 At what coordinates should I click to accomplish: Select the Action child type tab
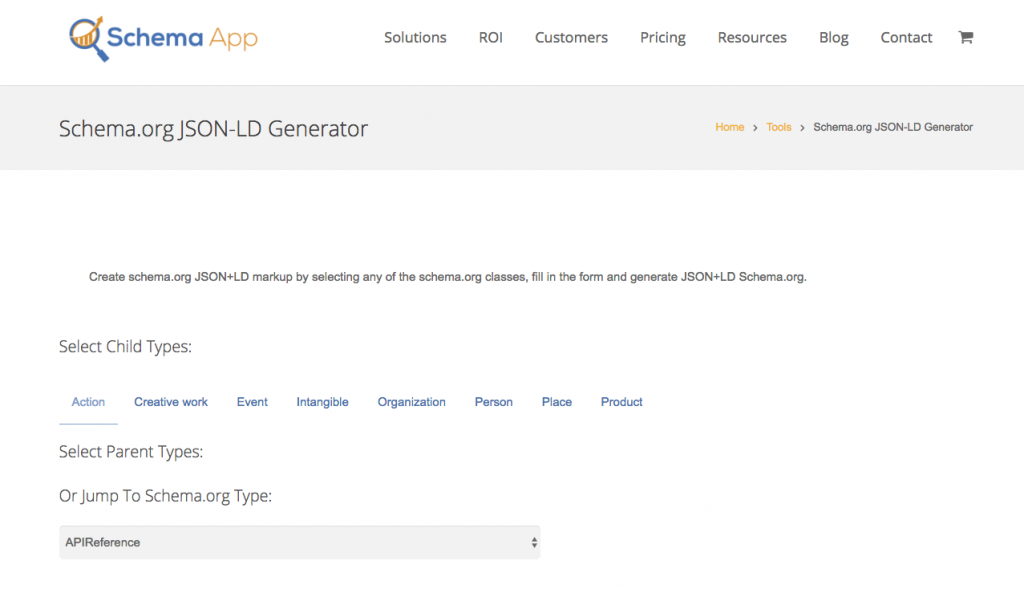88,402
